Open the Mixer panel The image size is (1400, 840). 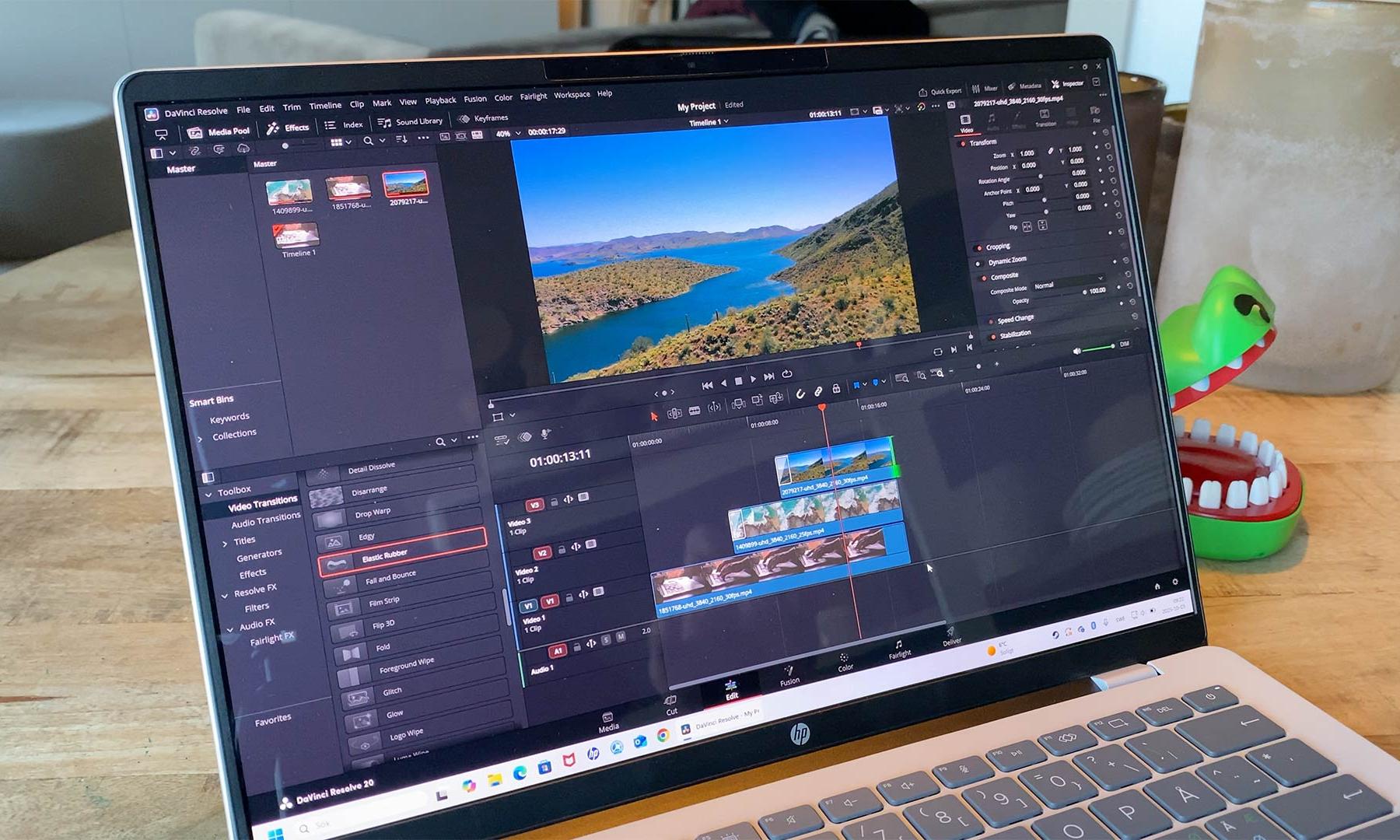pyautogui.click(x=984, y=89)
